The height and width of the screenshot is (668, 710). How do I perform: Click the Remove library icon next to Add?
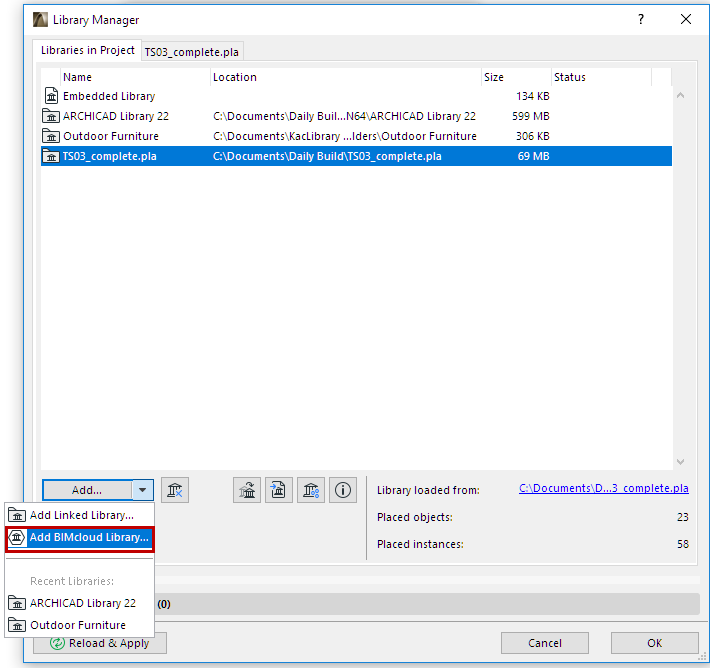pos(175,490)
